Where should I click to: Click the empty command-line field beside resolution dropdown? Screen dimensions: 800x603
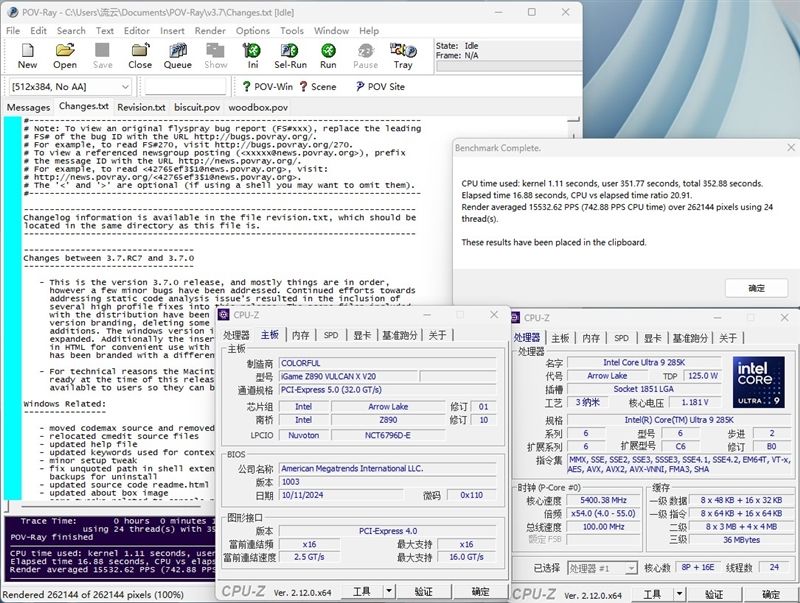(185, 87)
